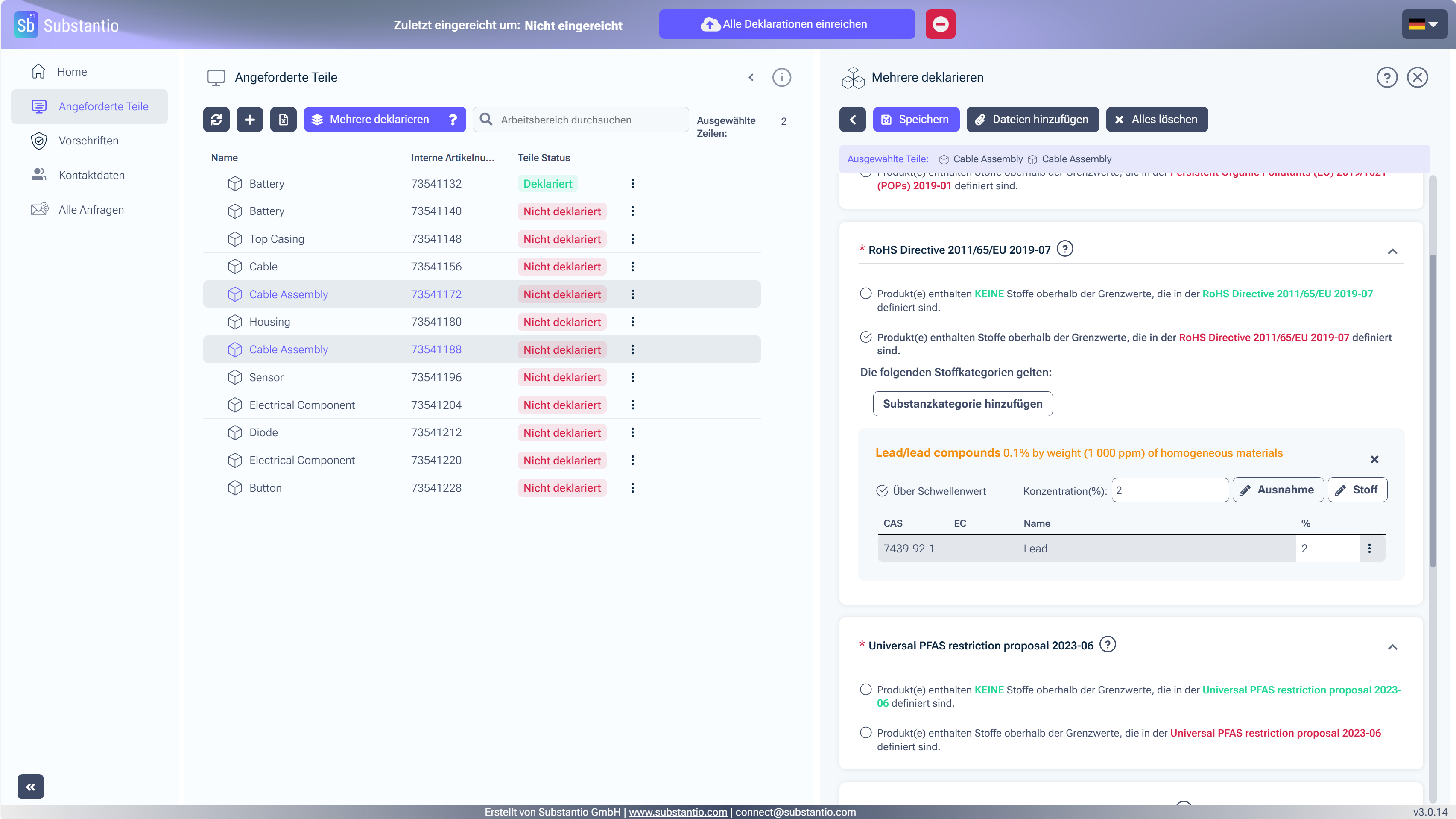Click the refresh workspace icon button
Viewport: 1456px width, 819px height.
216,119
